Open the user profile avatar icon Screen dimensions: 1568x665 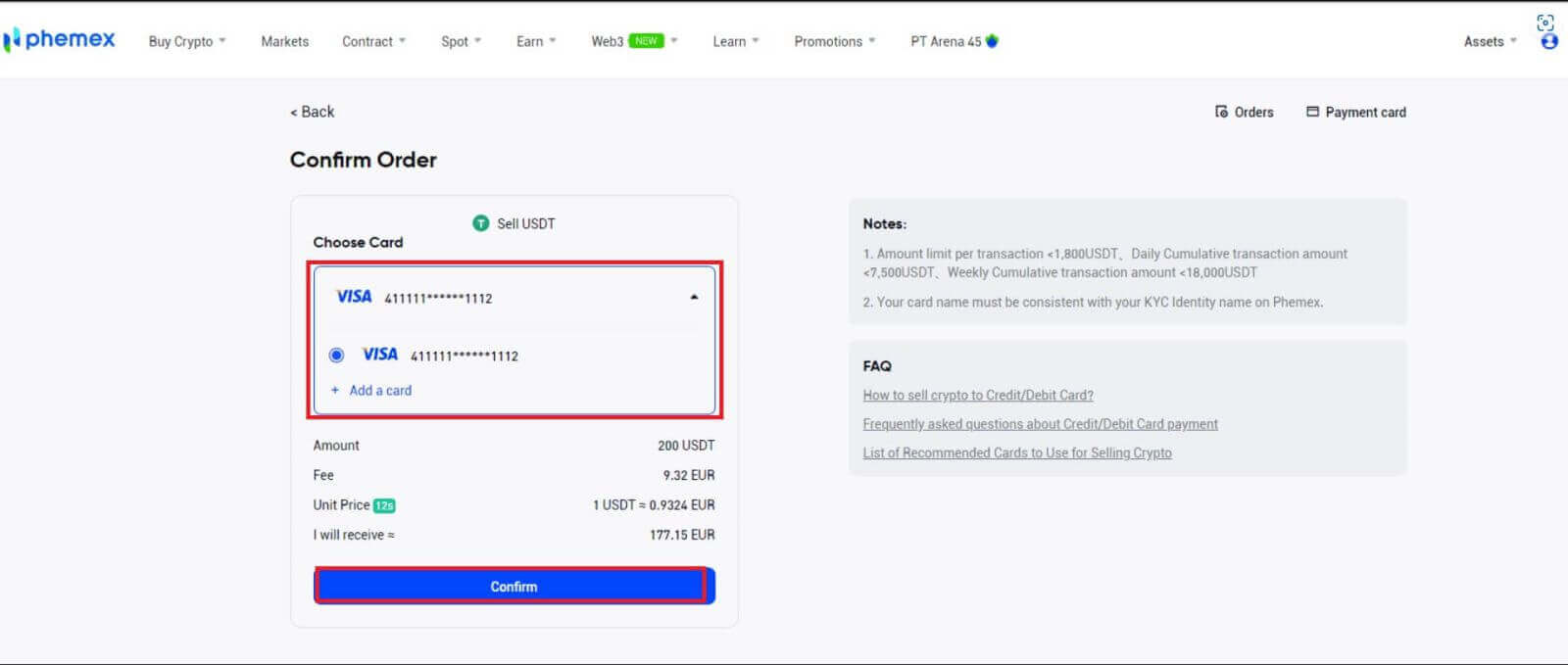point(1548,42)
